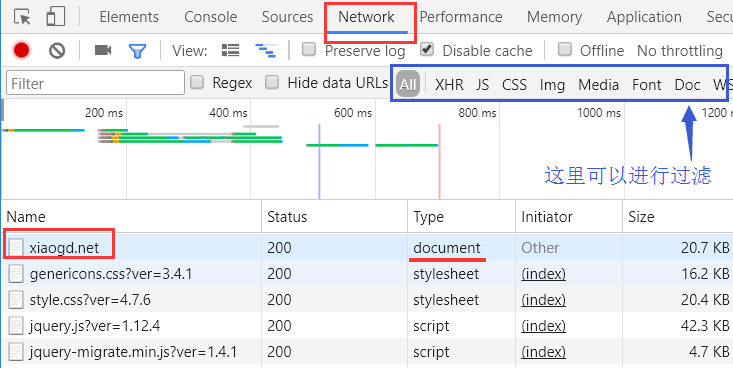The height and width of the screenshot is (368, 733).
Task: Switch to the Console tab
Action: coord(210,17)
